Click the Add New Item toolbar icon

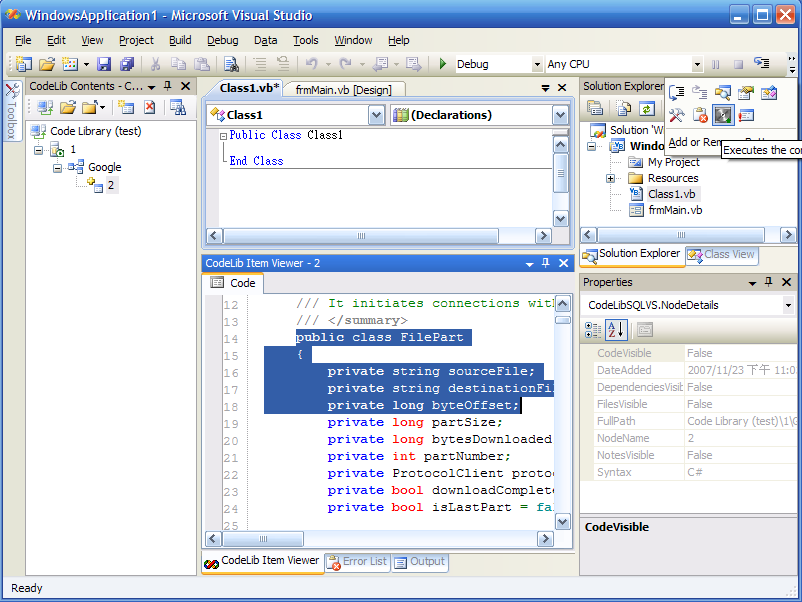tap(70, 64)
